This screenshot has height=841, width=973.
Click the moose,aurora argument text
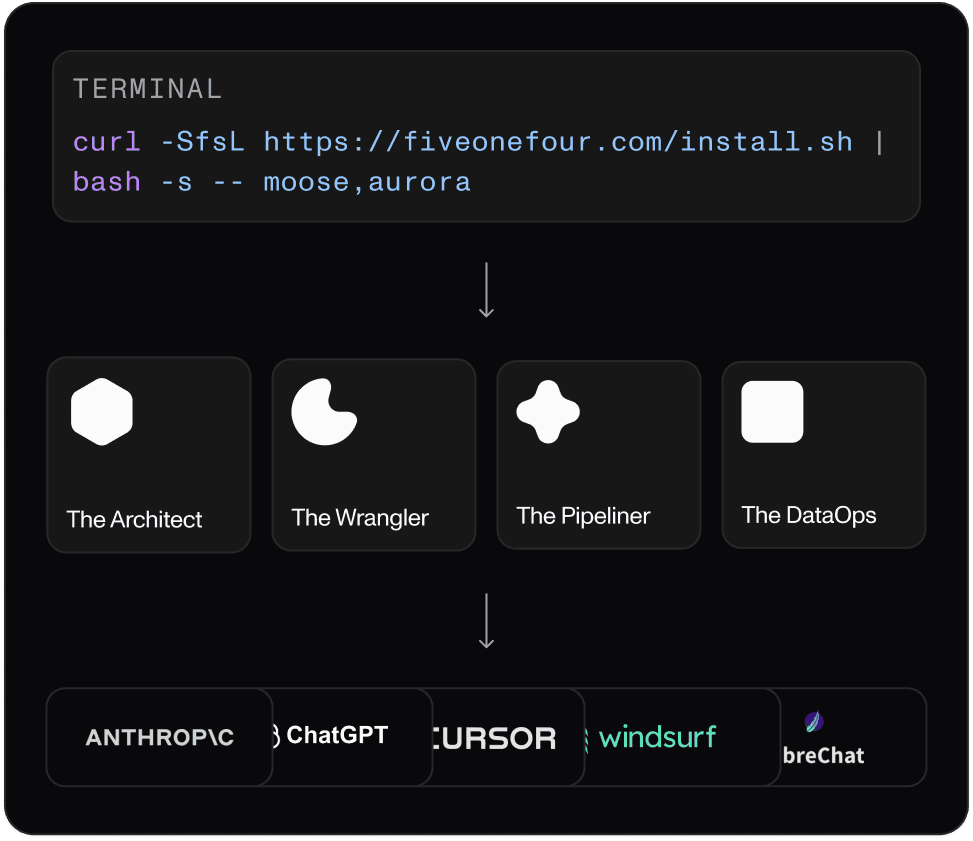pos(367,182)
